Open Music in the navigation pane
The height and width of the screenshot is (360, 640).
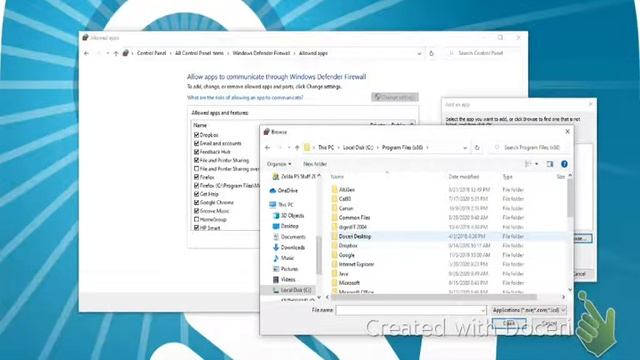(x=287, y=258)
